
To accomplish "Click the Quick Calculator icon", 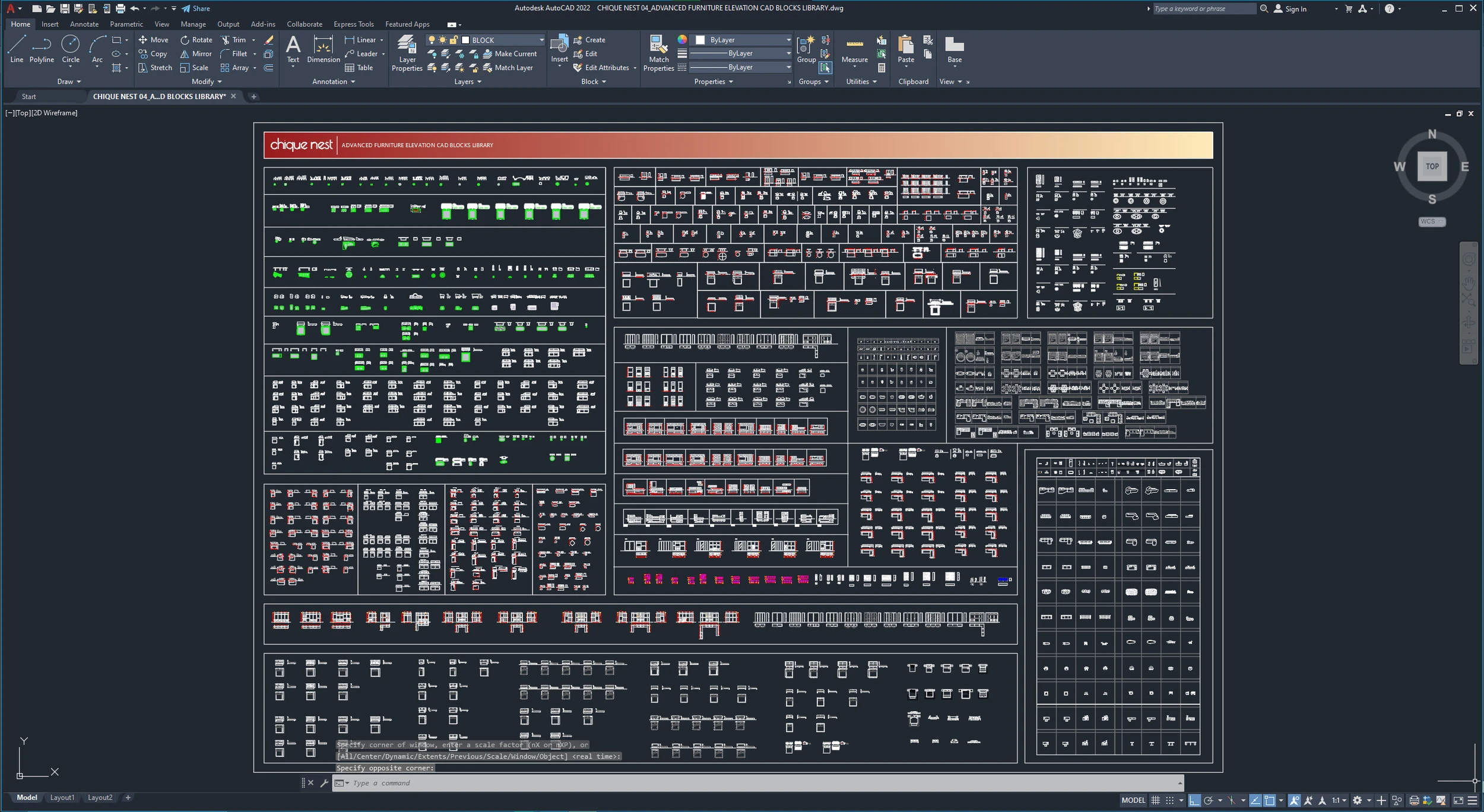I will 882,68.
